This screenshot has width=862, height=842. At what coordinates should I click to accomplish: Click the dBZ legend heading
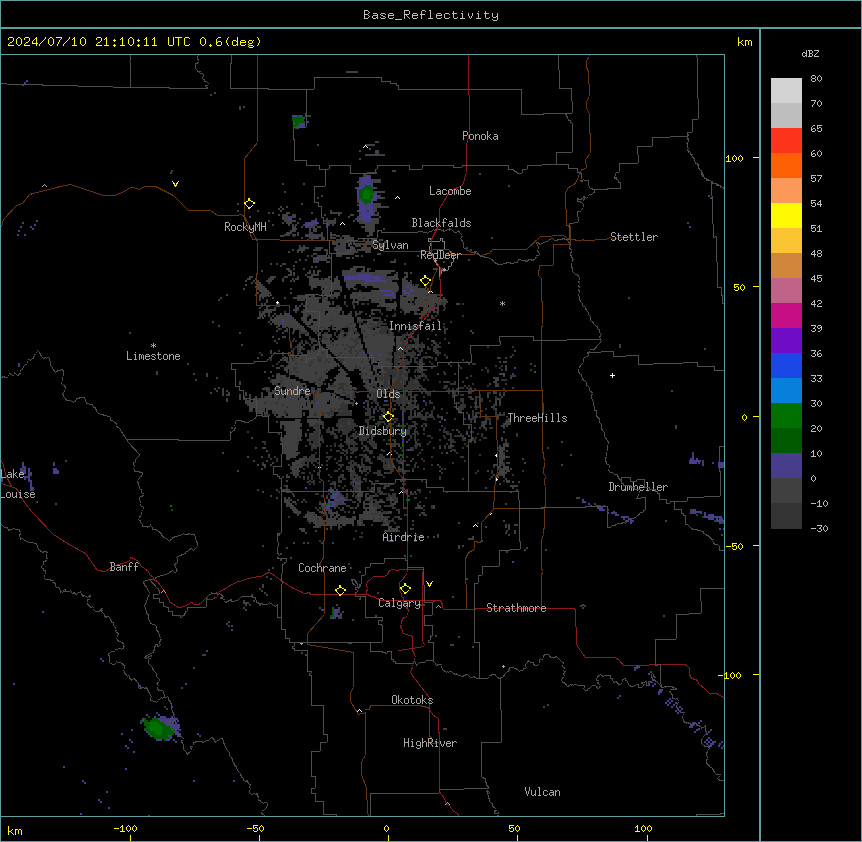click(x=810, y=54)
